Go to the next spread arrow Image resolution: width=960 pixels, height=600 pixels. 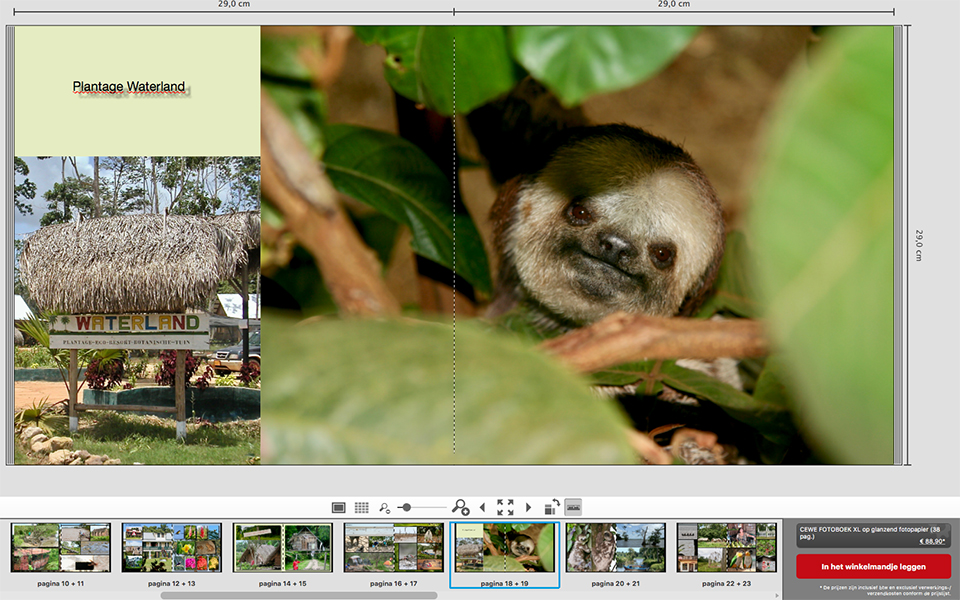pyautogui.click(x=528, y=508)
